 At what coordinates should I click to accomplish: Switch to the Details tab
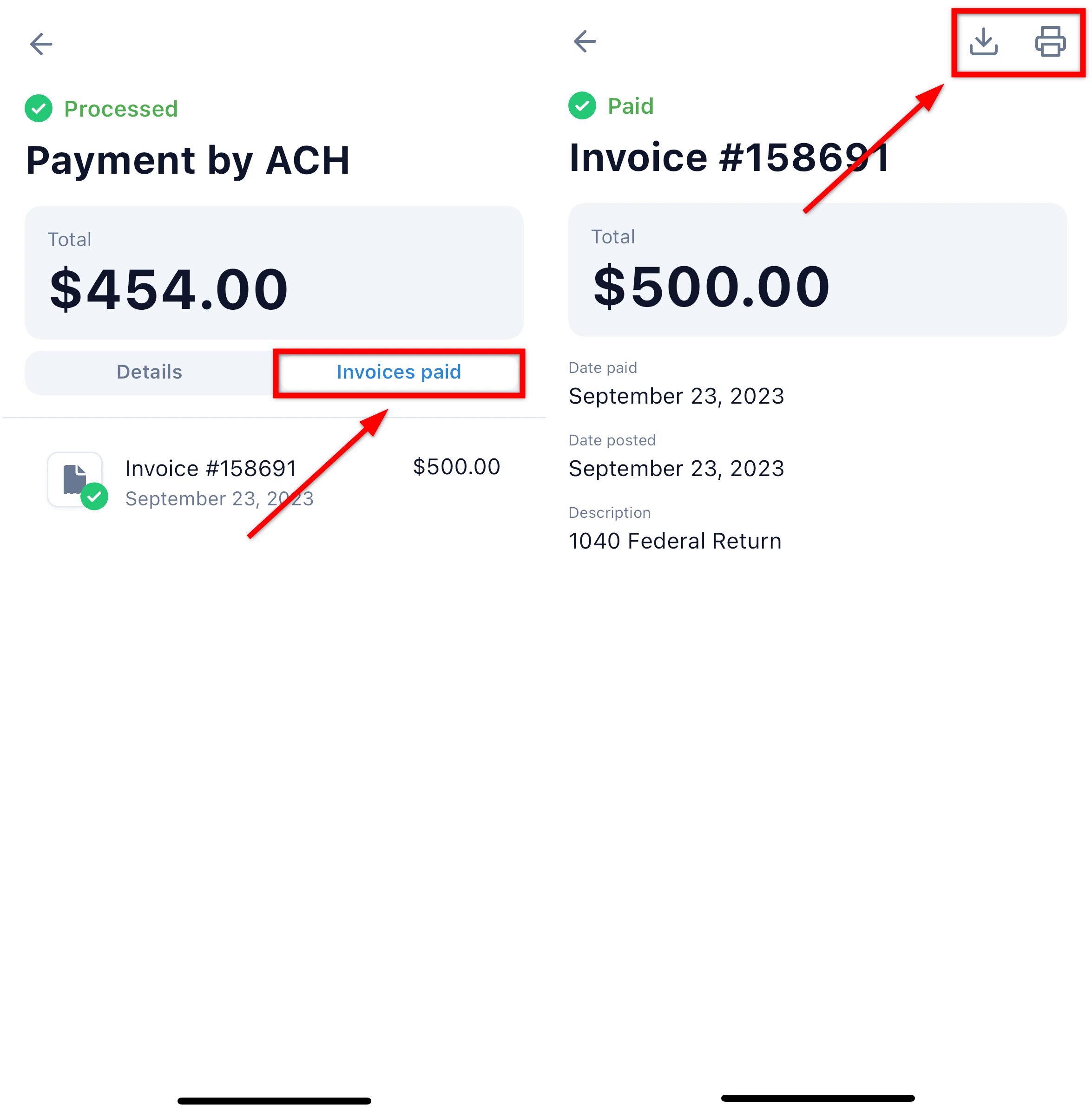[149, 372]
